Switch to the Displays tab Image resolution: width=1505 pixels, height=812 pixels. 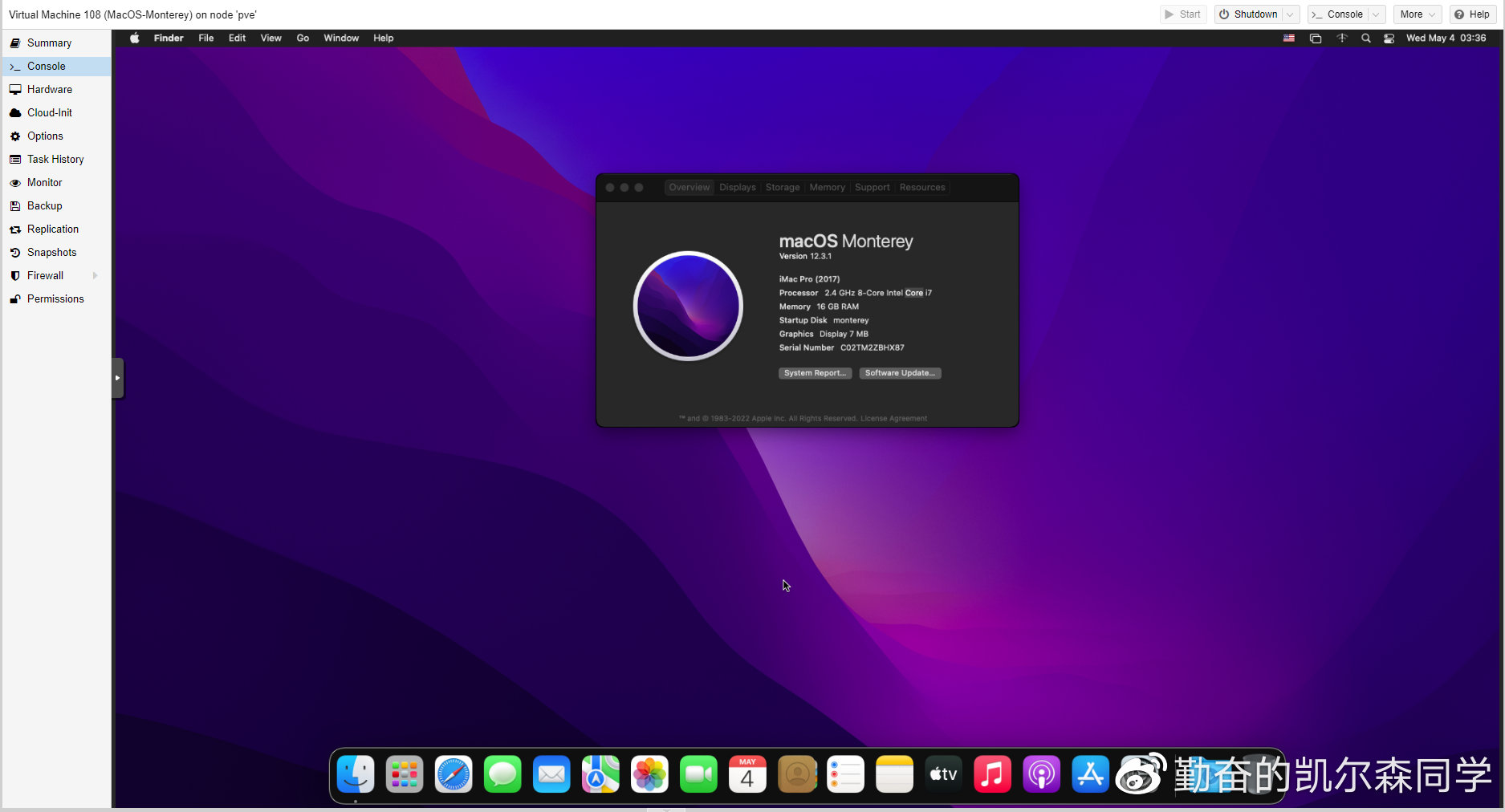pos(738,187)
